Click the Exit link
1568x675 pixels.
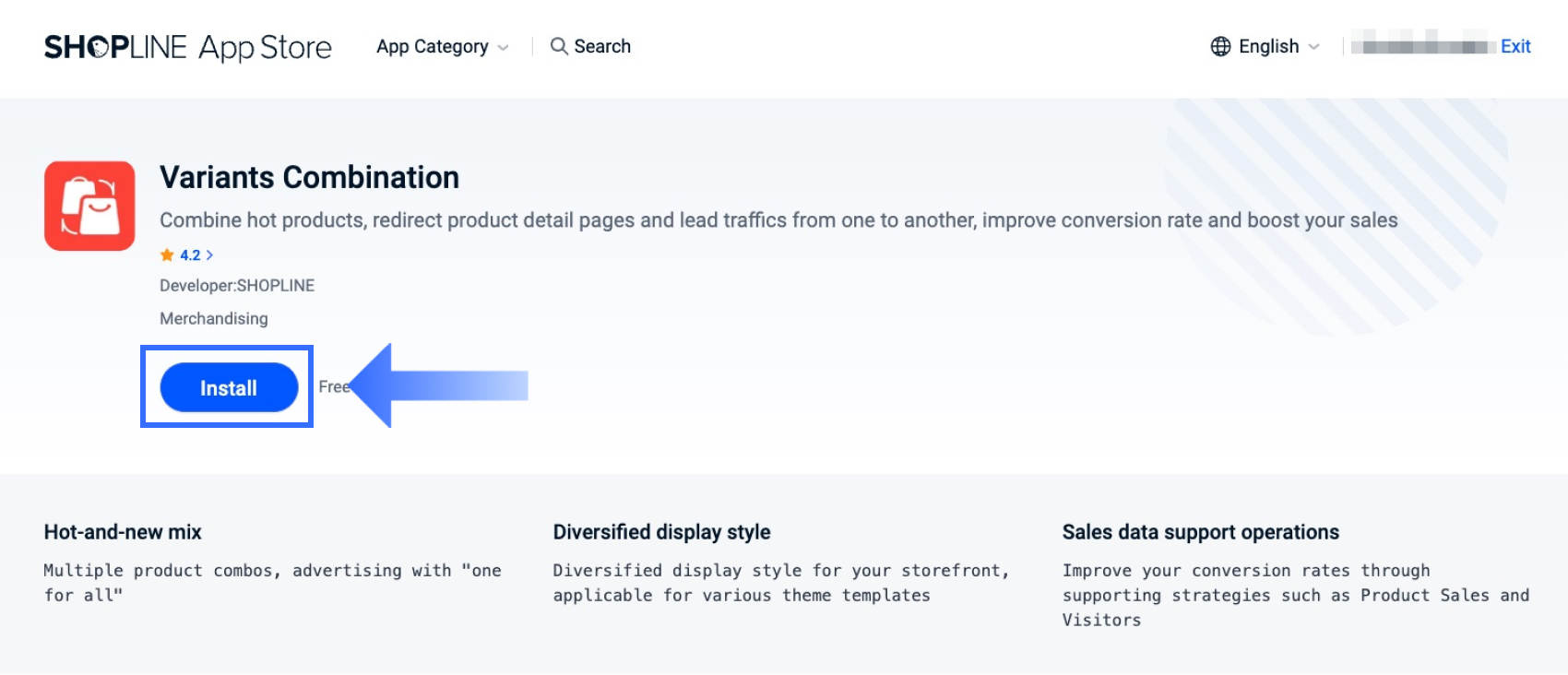pos(1515,46)
